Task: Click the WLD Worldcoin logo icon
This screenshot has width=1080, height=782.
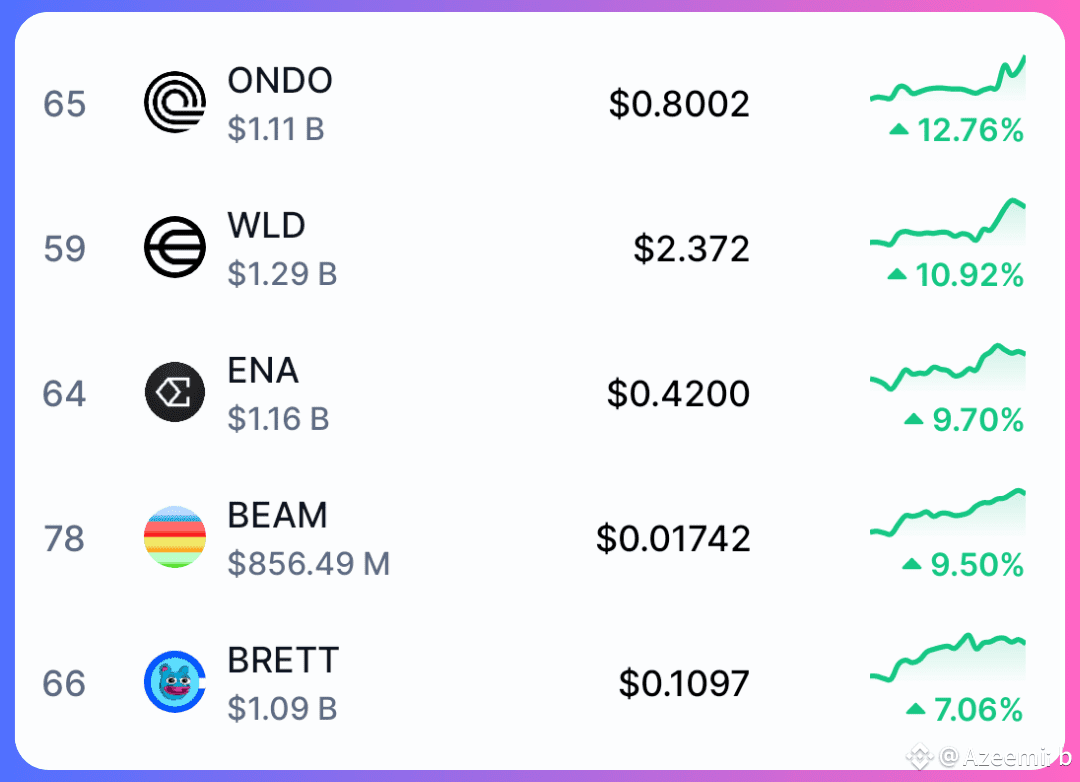Action: (175, 247)
